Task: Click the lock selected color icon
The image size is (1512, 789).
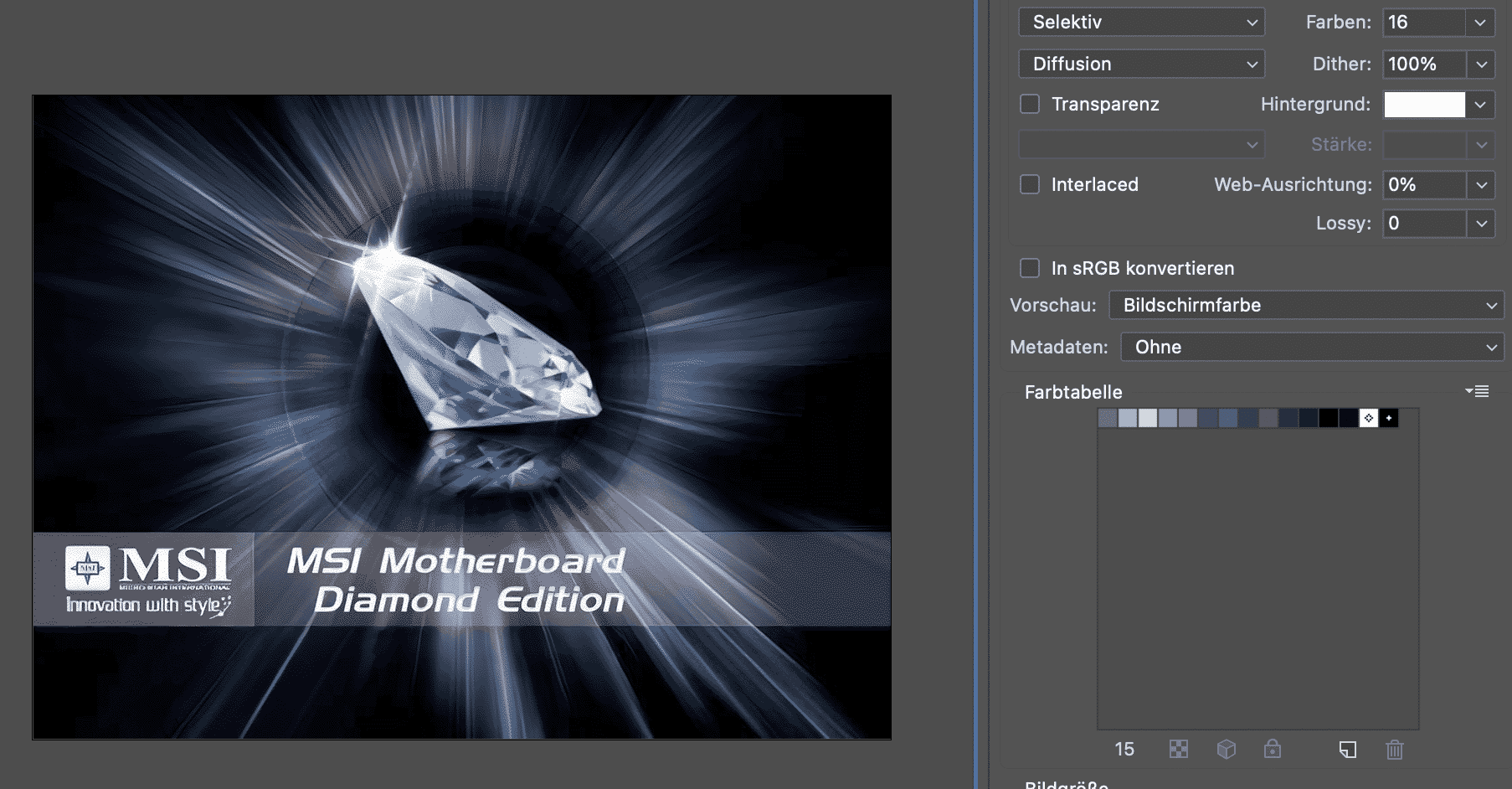Action: pos(1273,749)
